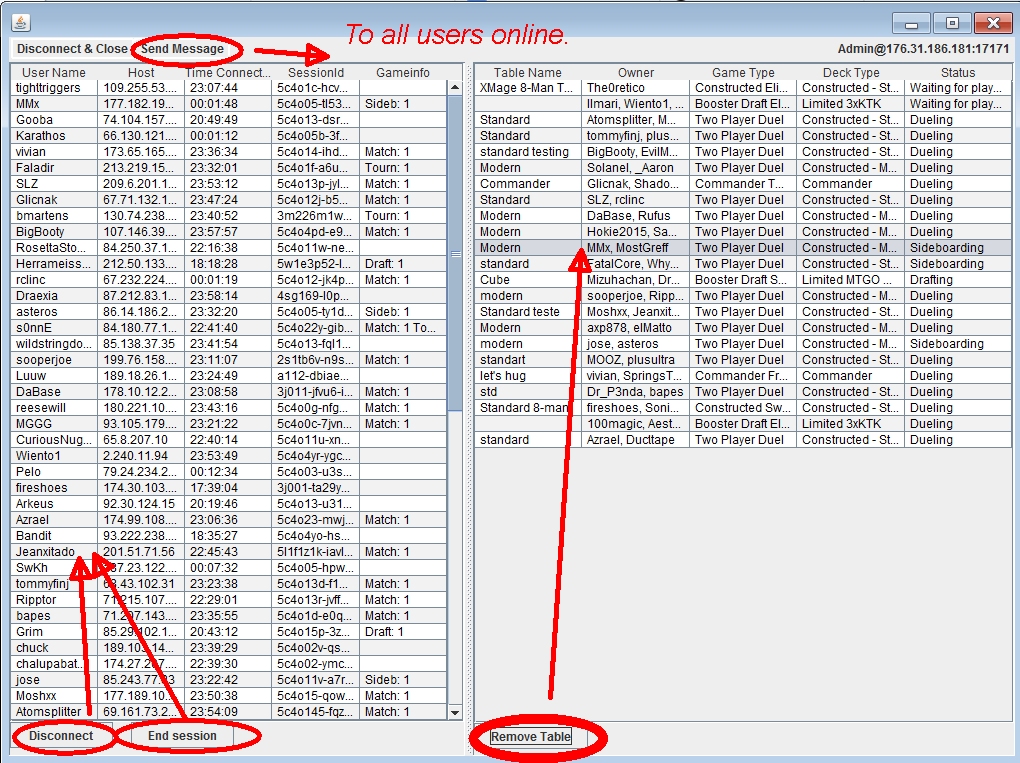The image size is (1020, 763).
Task: Click the Remove Table button
Action: [x=530, y=737]
